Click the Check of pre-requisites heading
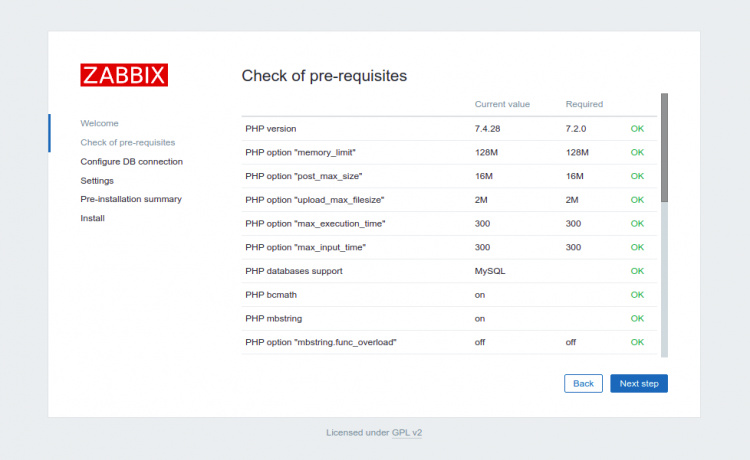Screen dimensions: 750x460 [x=324, y=76]
